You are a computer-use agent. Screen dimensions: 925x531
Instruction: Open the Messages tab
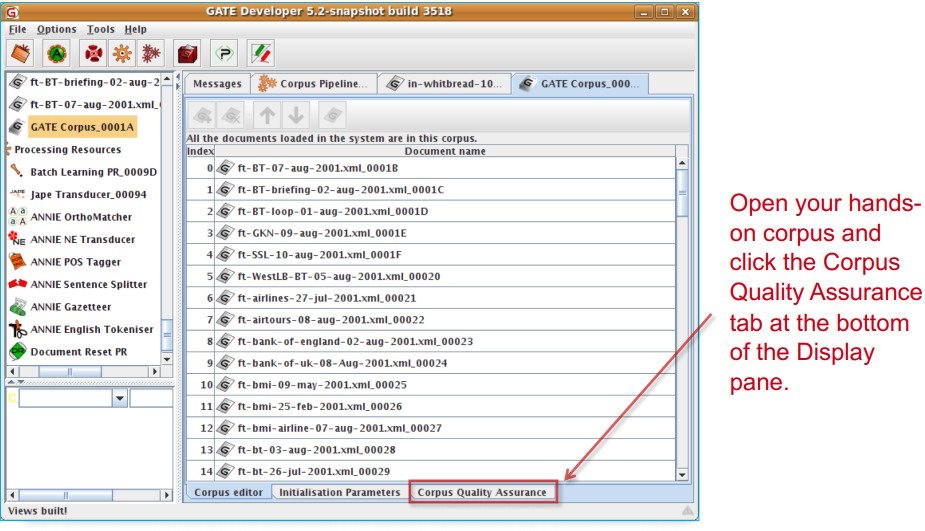point(217,84)
